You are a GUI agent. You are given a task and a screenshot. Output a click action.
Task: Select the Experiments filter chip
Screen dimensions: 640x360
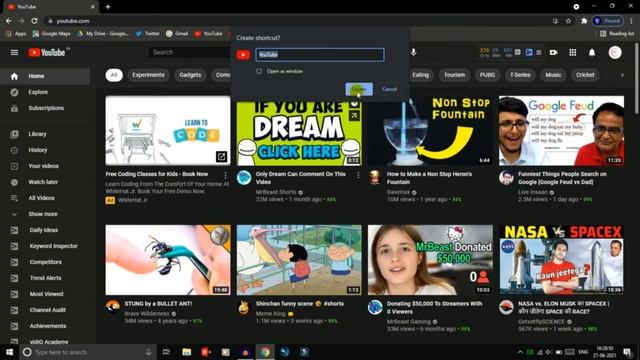(x=148, y=75)
